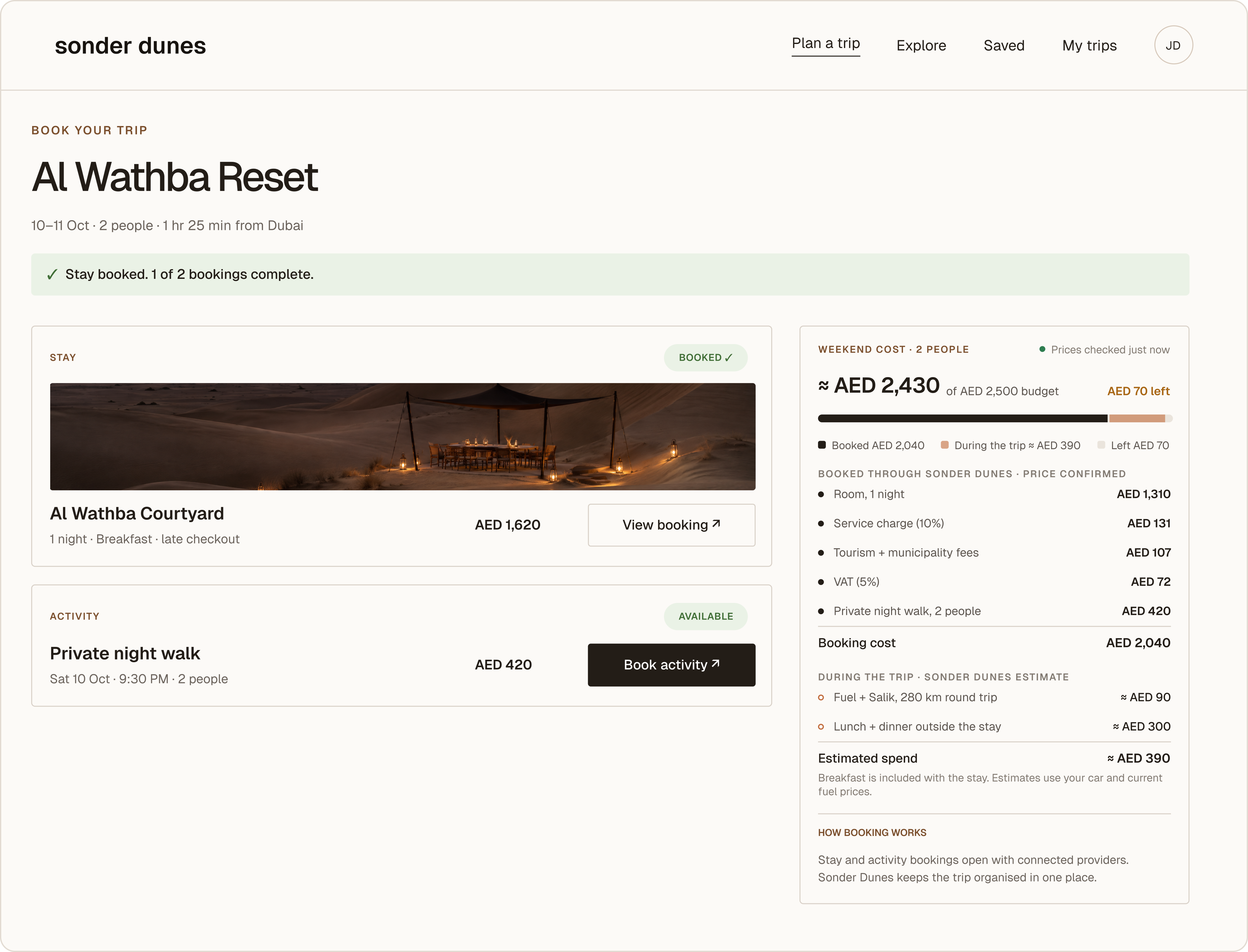Switch to the Saved tab
The width and height of the screenshot is (1248, 952).
coord(1004,45)
